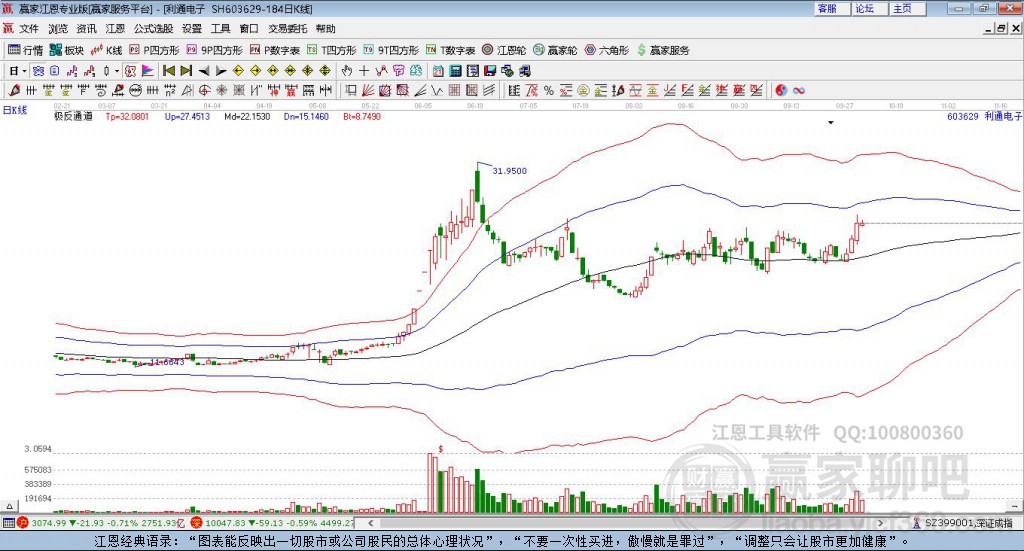The width and height of the screenshot is (1024, 551).
Task: Click the Tp=32.0801 indicator value
Action: (127, 116)
